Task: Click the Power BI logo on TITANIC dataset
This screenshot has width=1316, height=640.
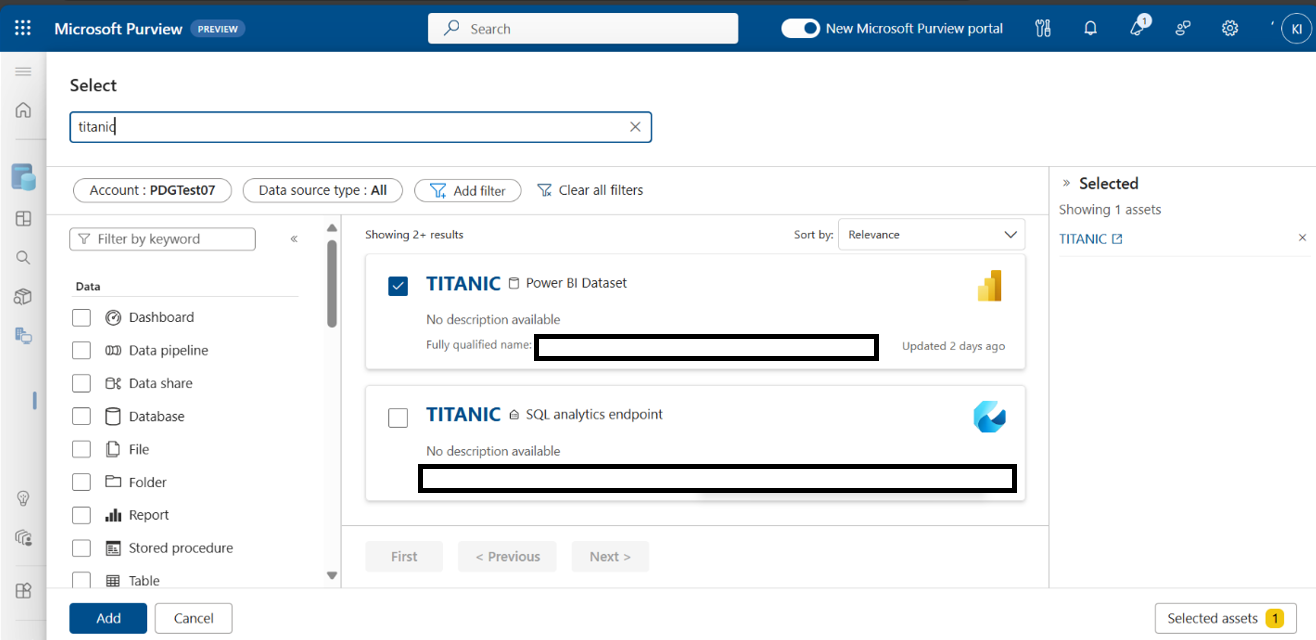Action: pyautogui.click(x=989, y=286)
